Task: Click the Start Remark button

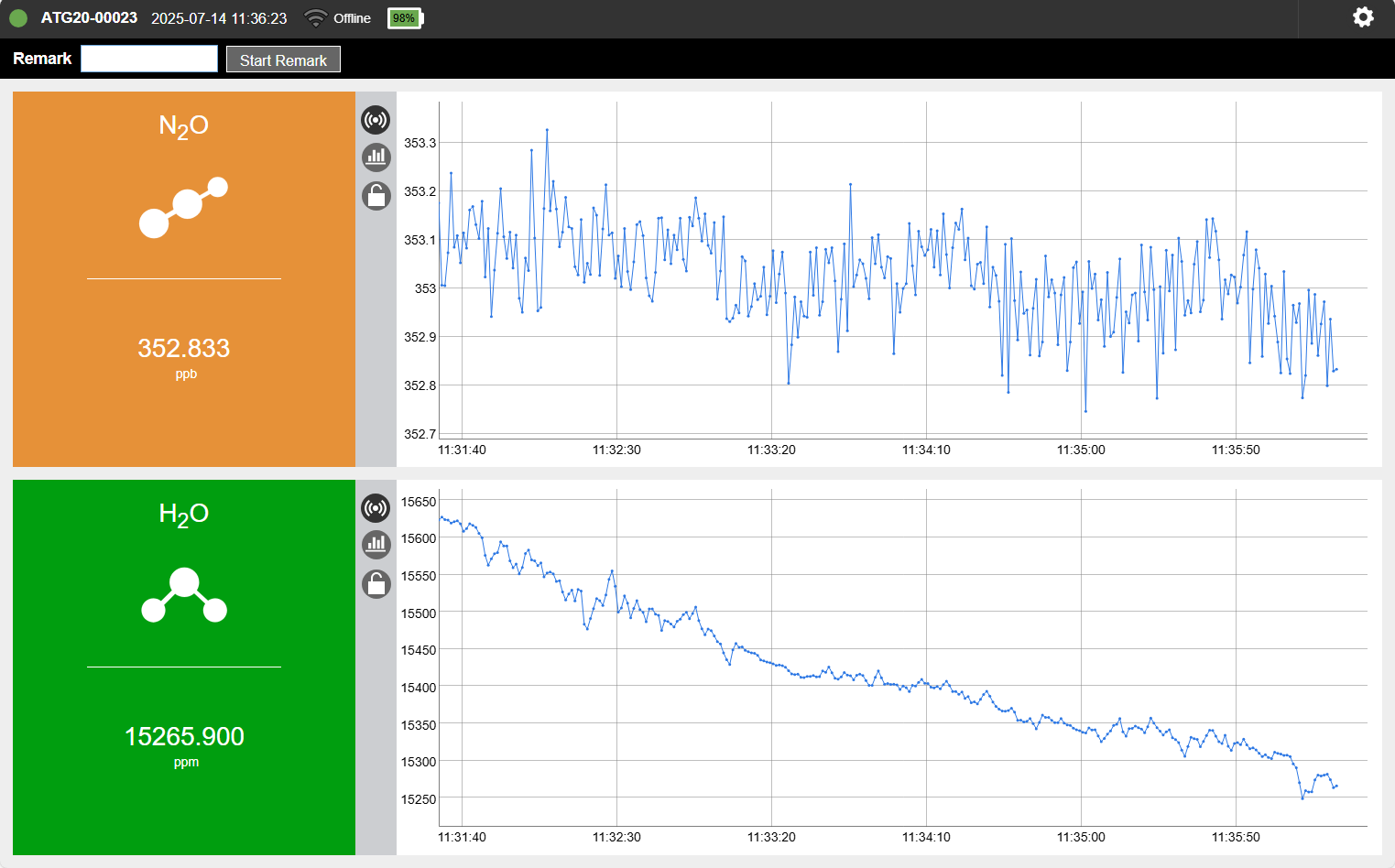Action: click(x=283, y=60)
